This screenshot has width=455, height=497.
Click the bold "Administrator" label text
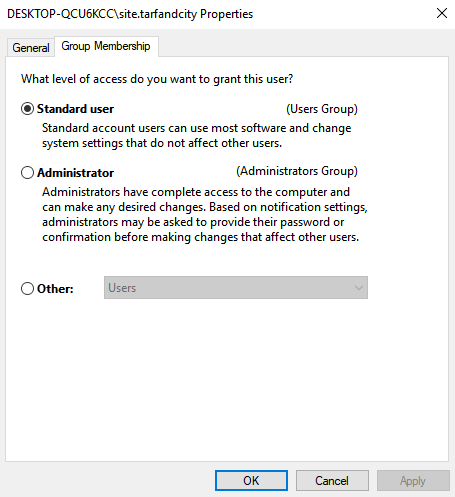pyautogui.click(x=75, y=173)
